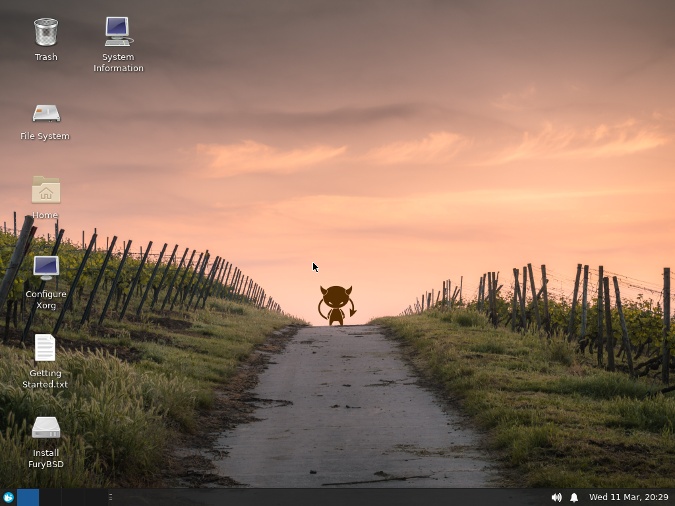The image size is (675, 506).
Task: Click the 'Getting Started.txt' filename label
Action: point(46,378)
